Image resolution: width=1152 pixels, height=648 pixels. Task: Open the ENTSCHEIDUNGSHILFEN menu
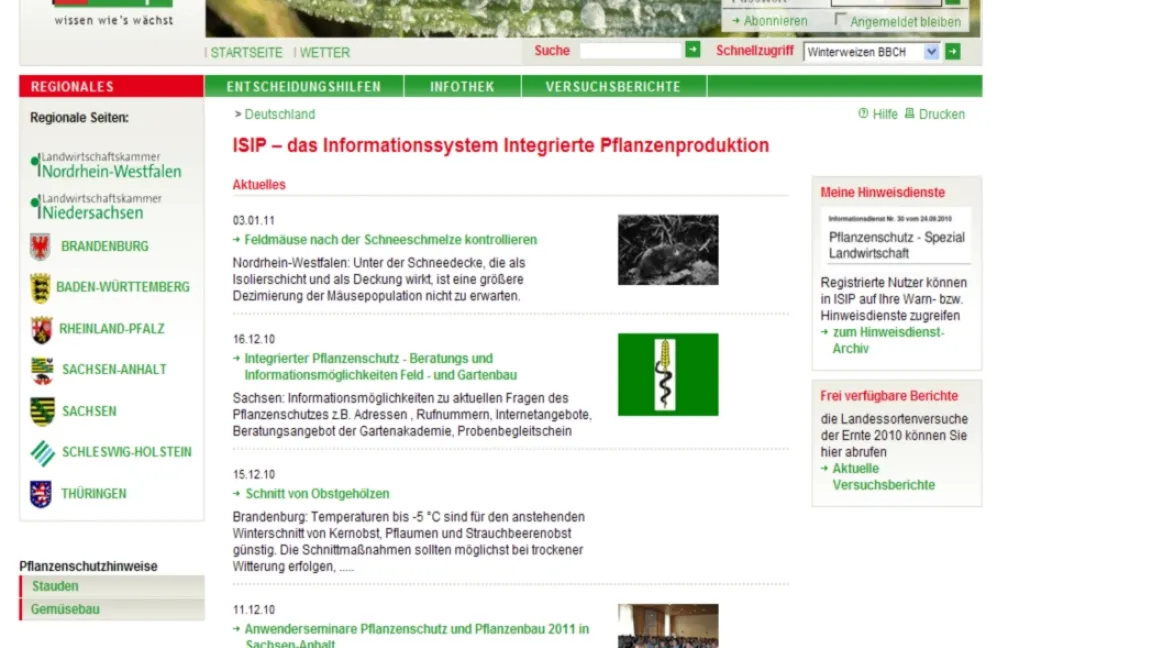304,86
